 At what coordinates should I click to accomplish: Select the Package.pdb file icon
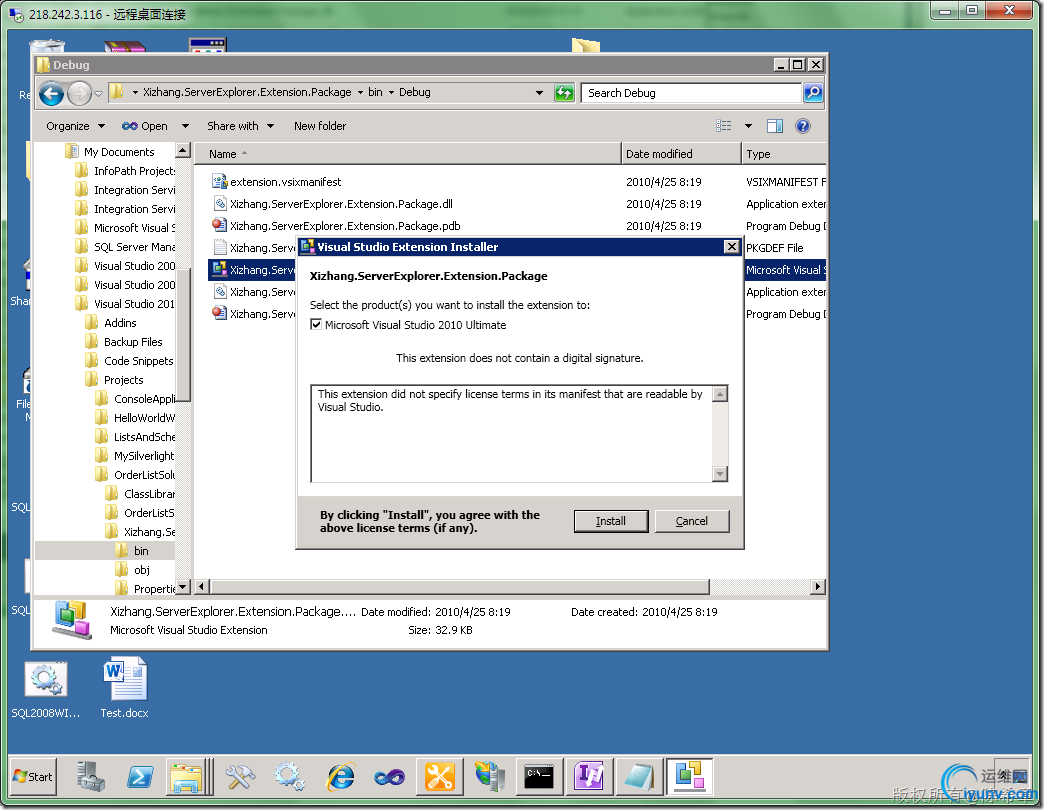coord(220,225)
